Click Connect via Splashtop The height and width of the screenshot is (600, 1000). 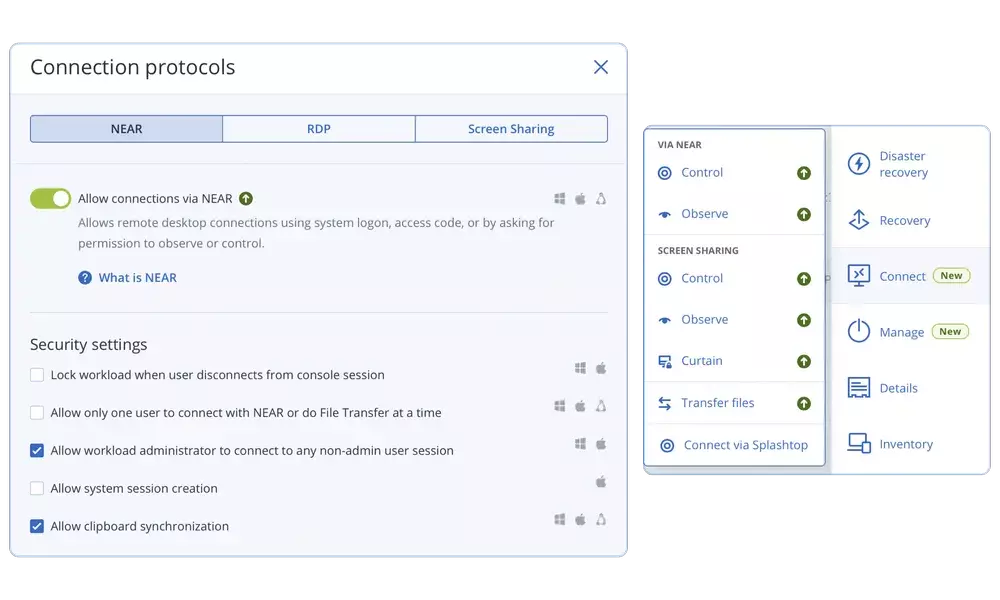pyautogui.click(x=745, y=445)
